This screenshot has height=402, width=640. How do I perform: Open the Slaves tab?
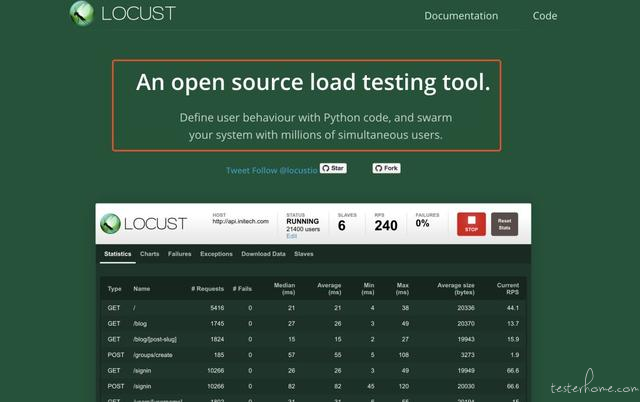pyautogui.click(x=304, y=254)
